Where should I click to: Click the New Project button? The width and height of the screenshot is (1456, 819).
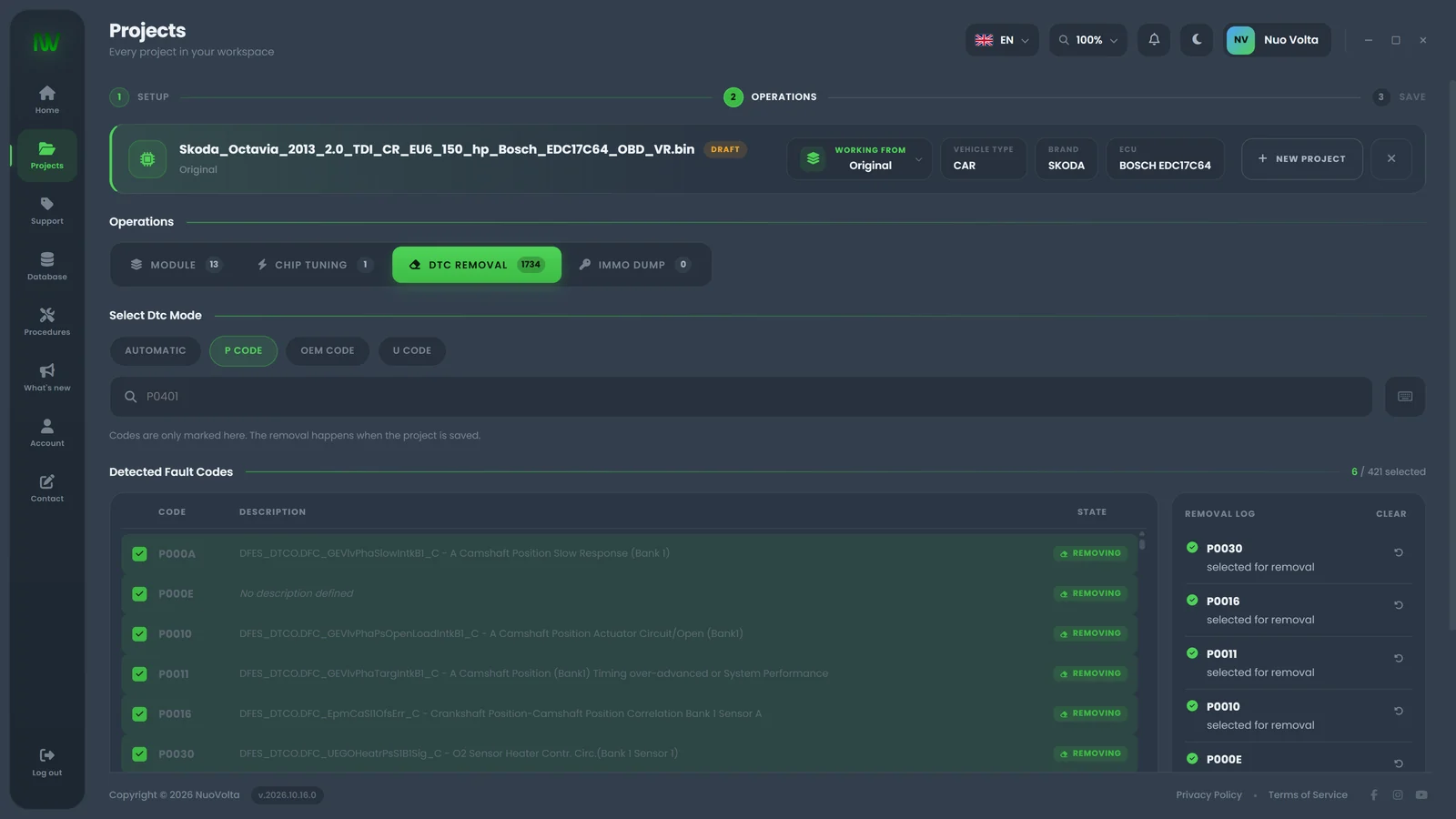point(1301,158)
